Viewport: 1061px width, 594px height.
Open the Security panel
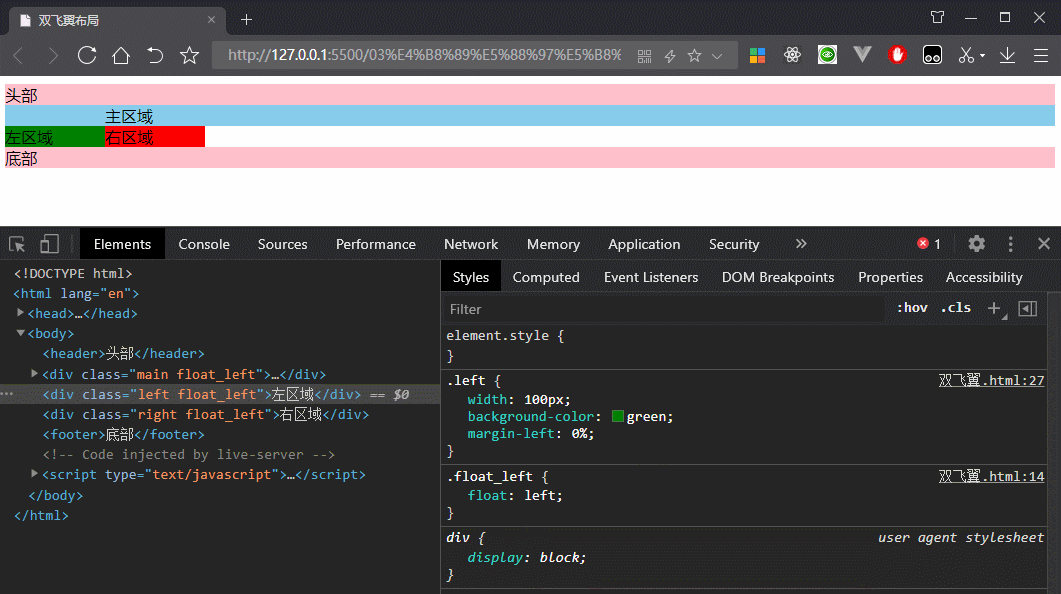point(734,244)
